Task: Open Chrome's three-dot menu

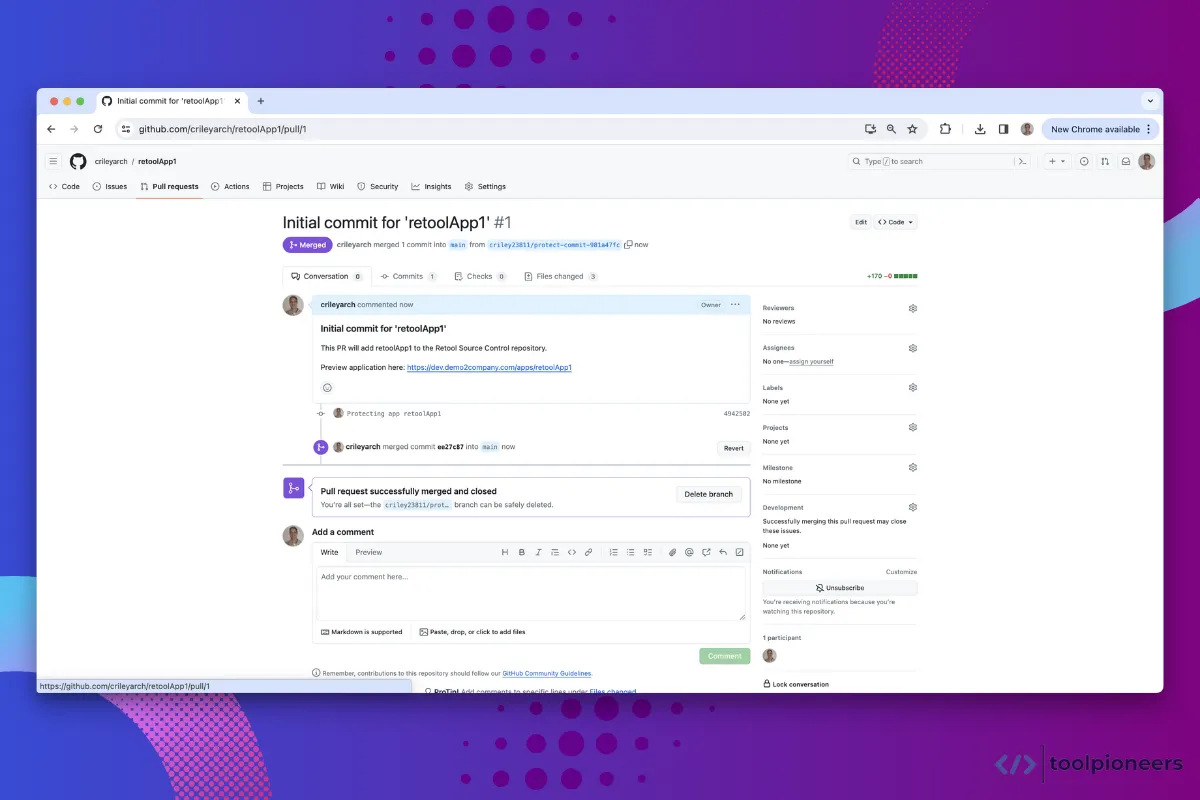Action: click(1149, 129)
